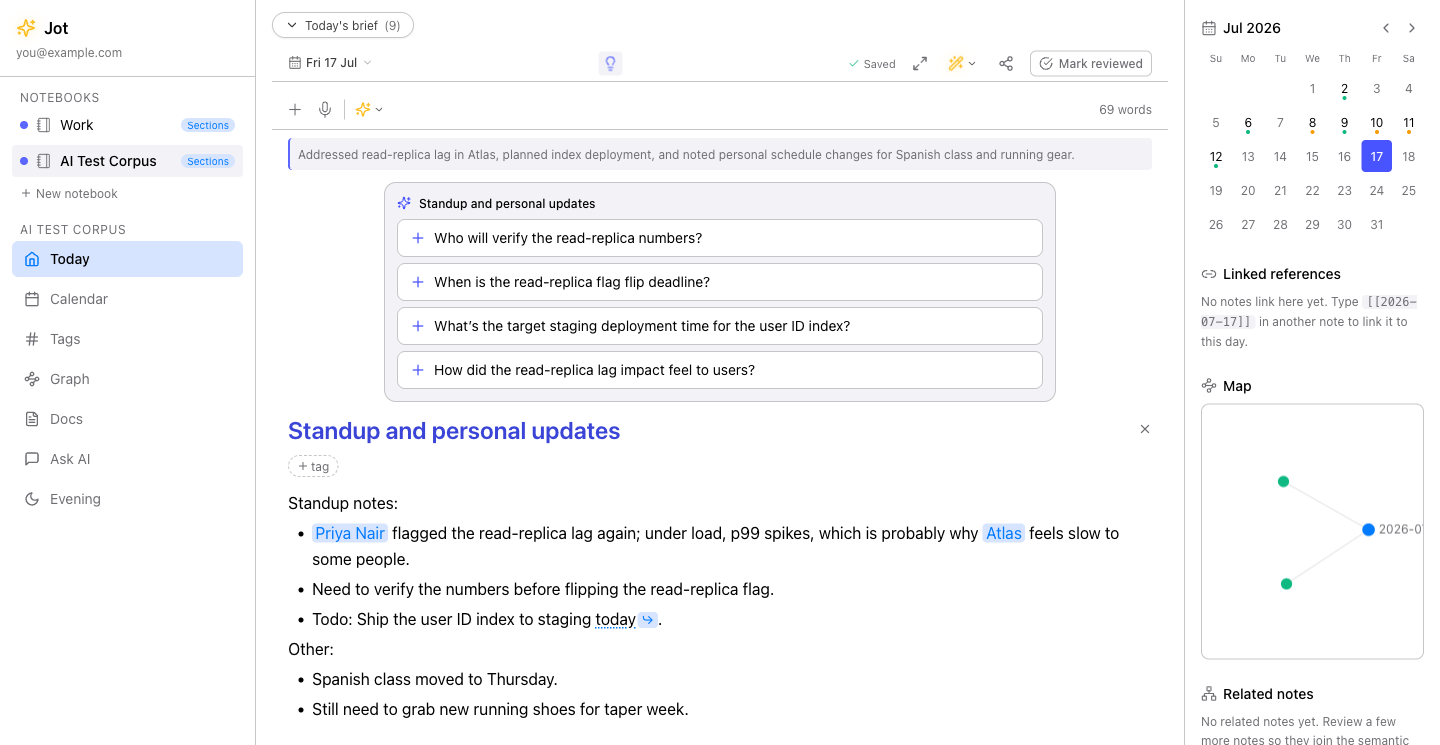Click the share icon

[x=1006, y=63]
